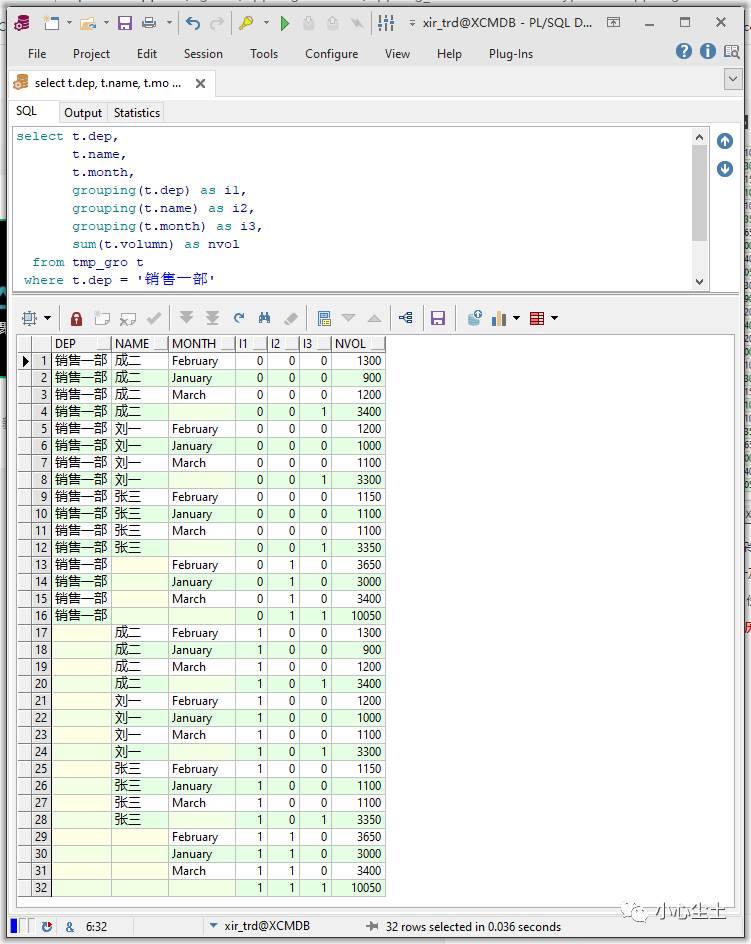751x944 pixels.
Task: Open the Edit menu
Action: point(146,54)
